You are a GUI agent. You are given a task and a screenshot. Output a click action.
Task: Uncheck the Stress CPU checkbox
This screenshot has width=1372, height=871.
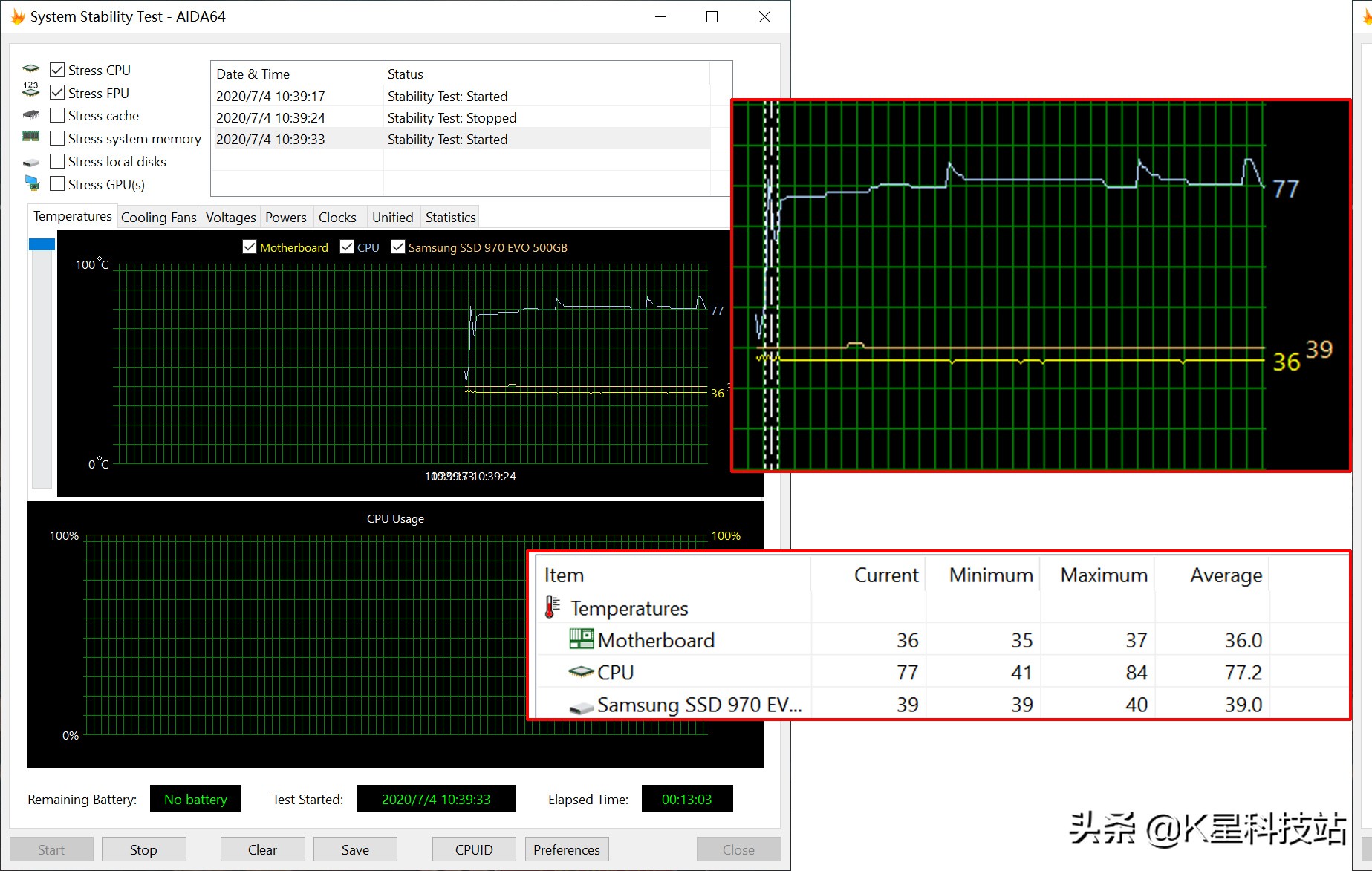click(57, 70)
